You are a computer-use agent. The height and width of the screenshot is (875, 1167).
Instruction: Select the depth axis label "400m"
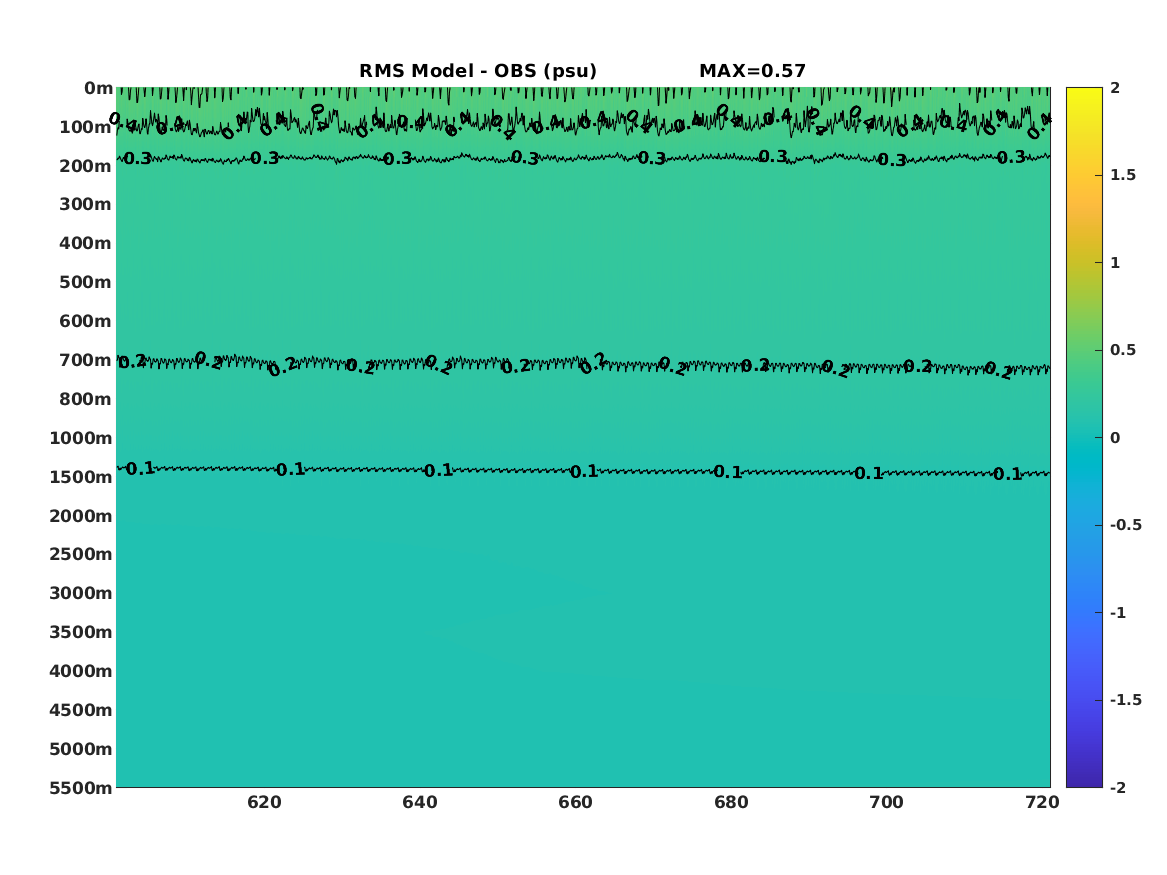point(86,243)
